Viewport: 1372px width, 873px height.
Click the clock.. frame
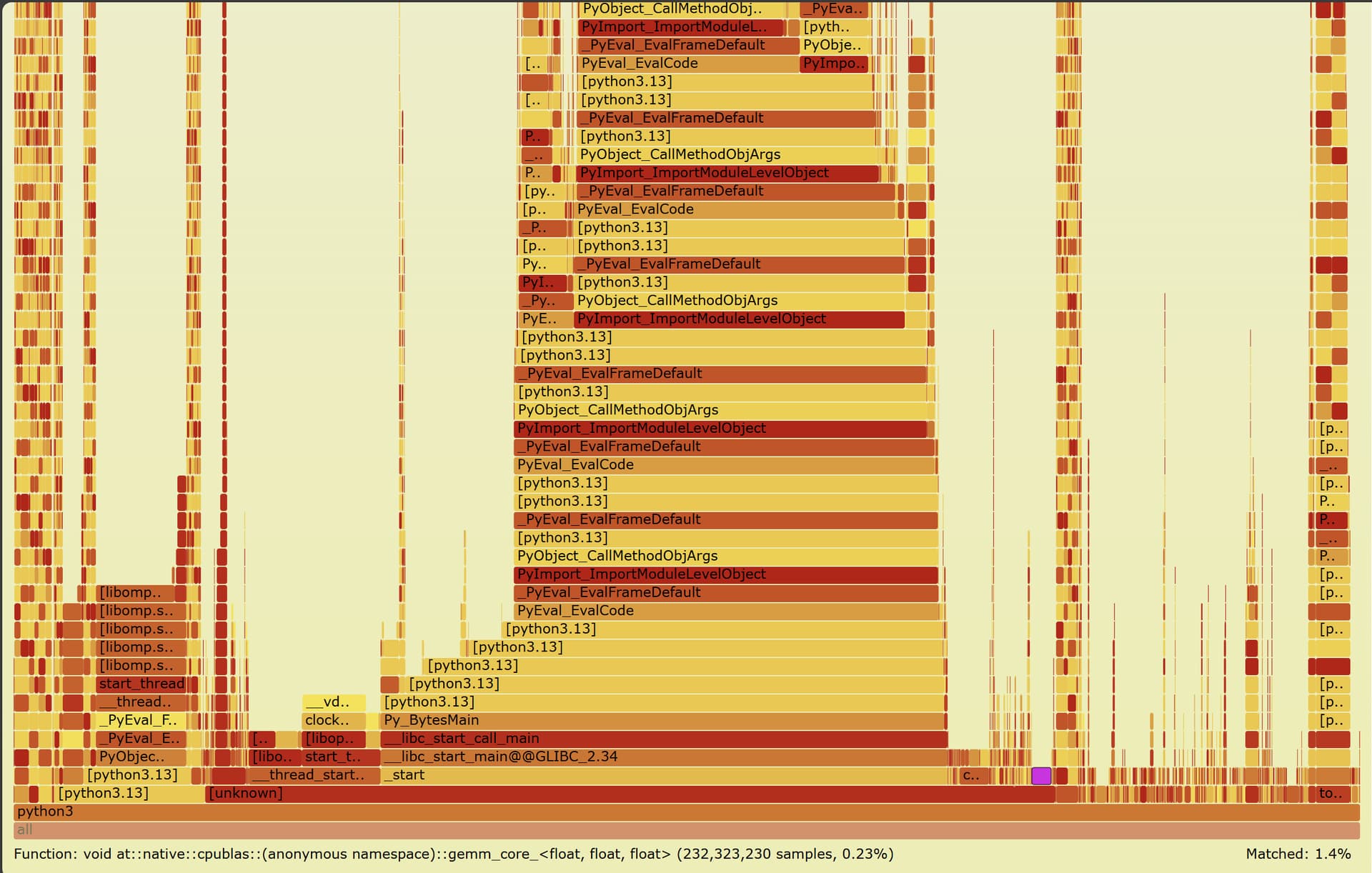334,720
